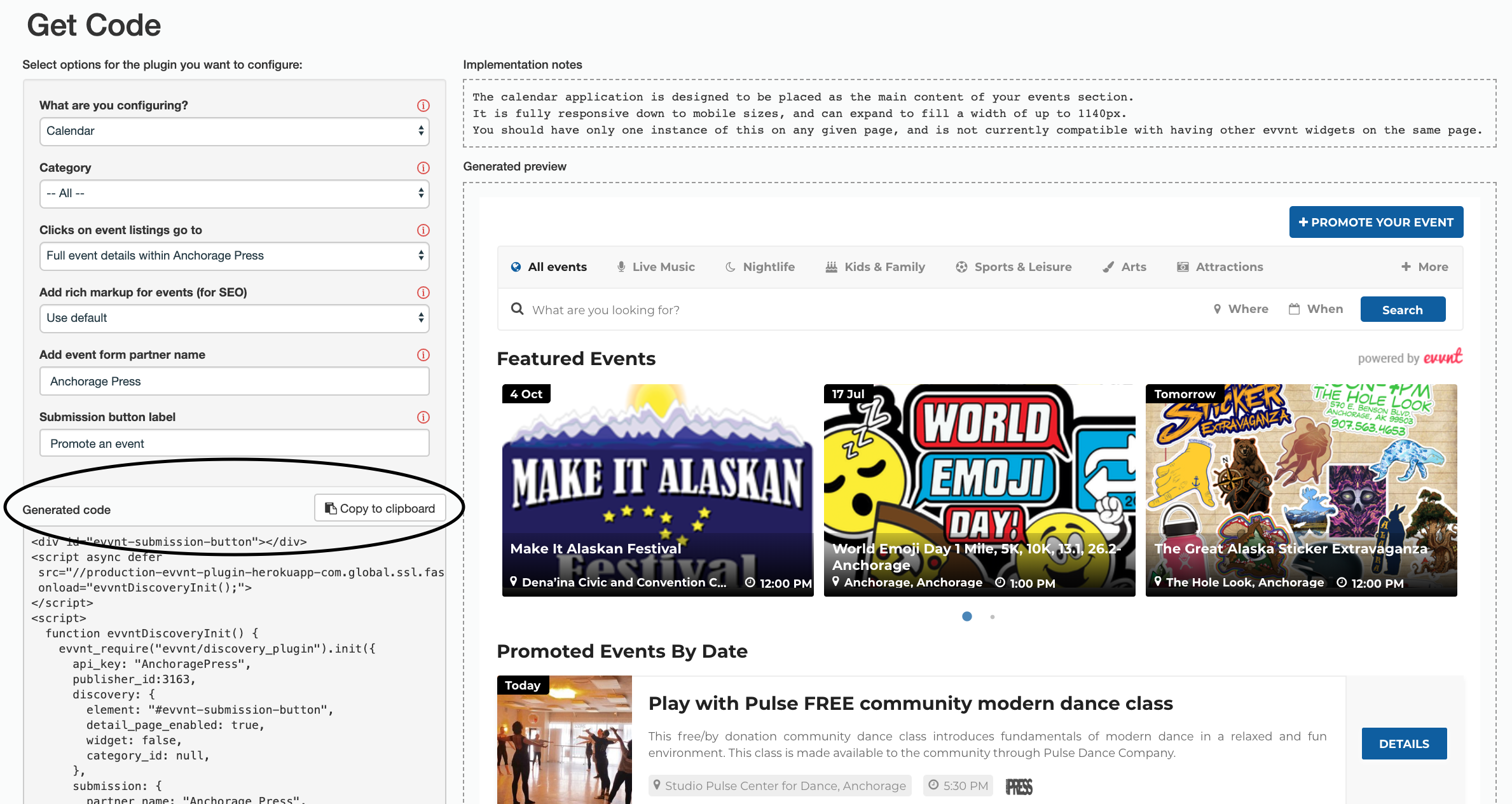This screenshot has width=1512, height=804.
Task: Click Details button for dance class event
Action: click(x=1404, y=744)
